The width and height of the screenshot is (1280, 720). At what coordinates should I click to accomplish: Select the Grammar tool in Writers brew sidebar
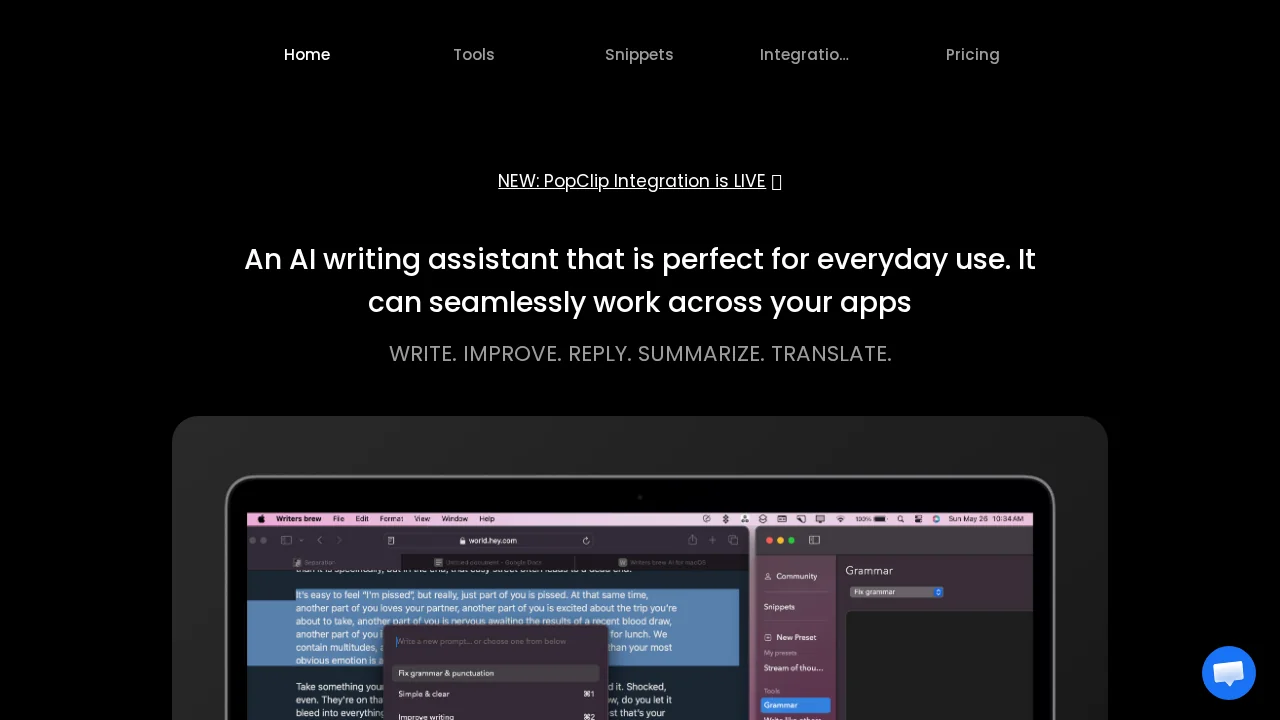click(x=781, y=705)
